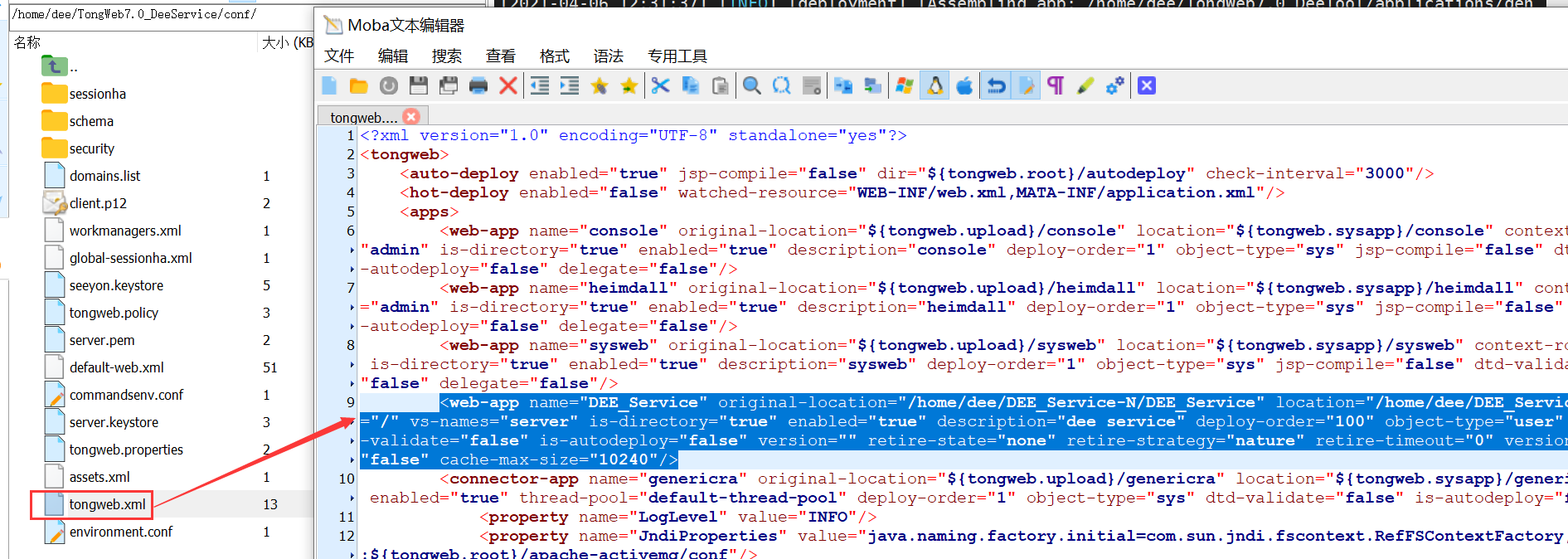
Task: Convert file to Windows line endings
Action: point(905,86)
